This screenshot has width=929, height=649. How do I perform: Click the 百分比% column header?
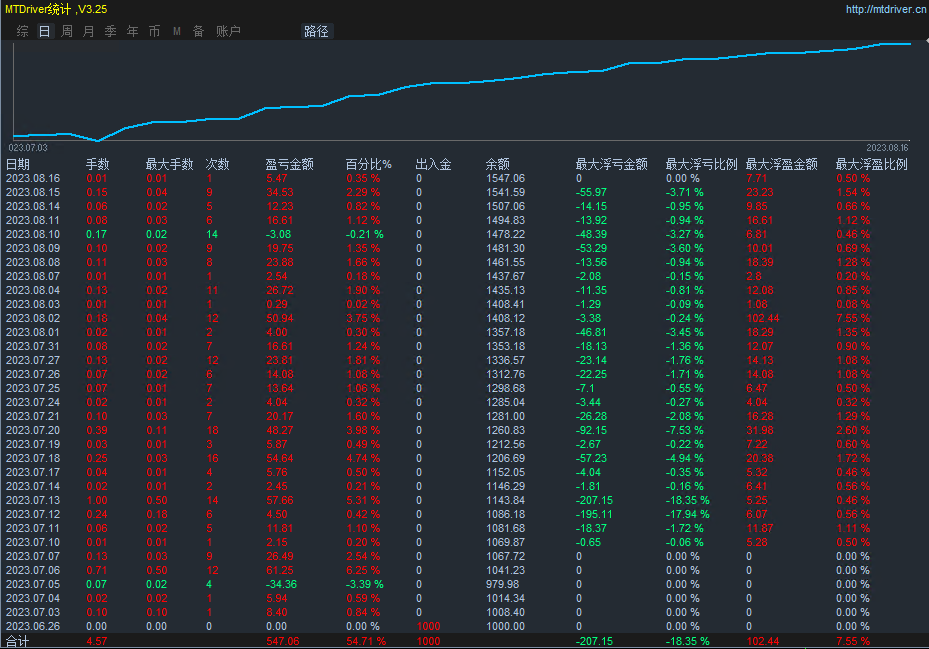[x=368, y=164]
